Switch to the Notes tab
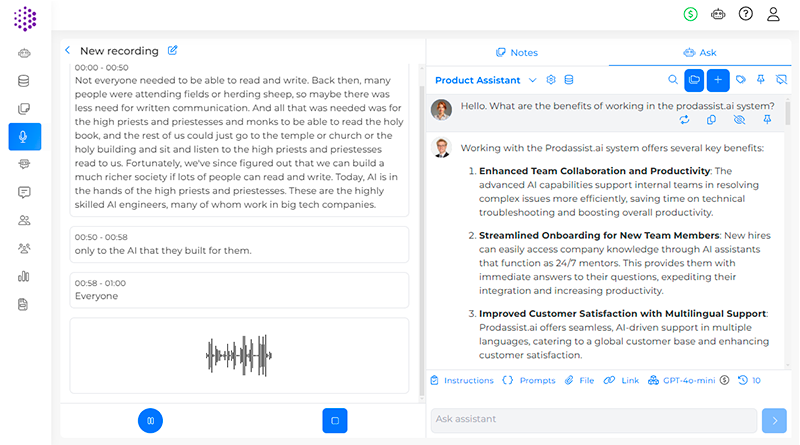This screenshot has width=800, height=445. click(x=517, y=52)
